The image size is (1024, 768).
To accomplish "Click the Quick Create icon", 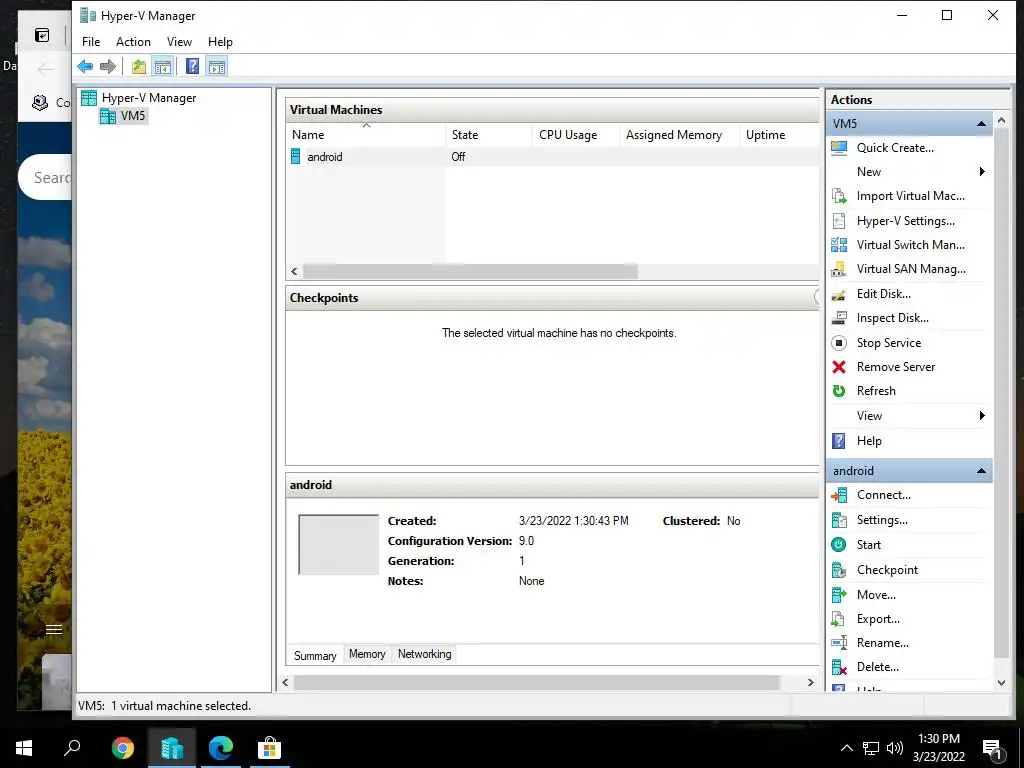I will point(839,148).
